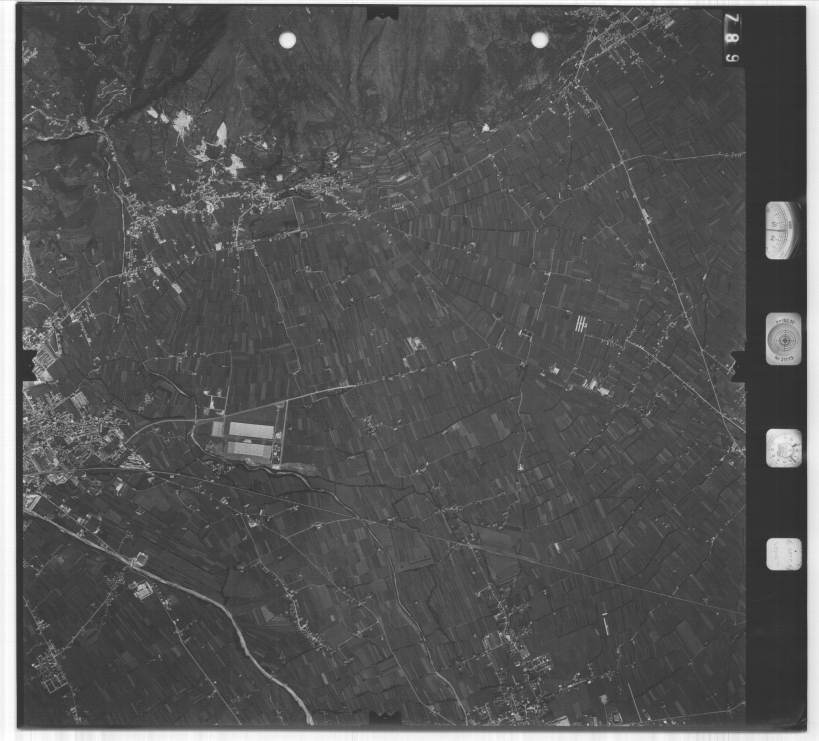Click the bottom-center fiducial notch
The height and width of the screenshot is (741, 819).
point(385,718)
